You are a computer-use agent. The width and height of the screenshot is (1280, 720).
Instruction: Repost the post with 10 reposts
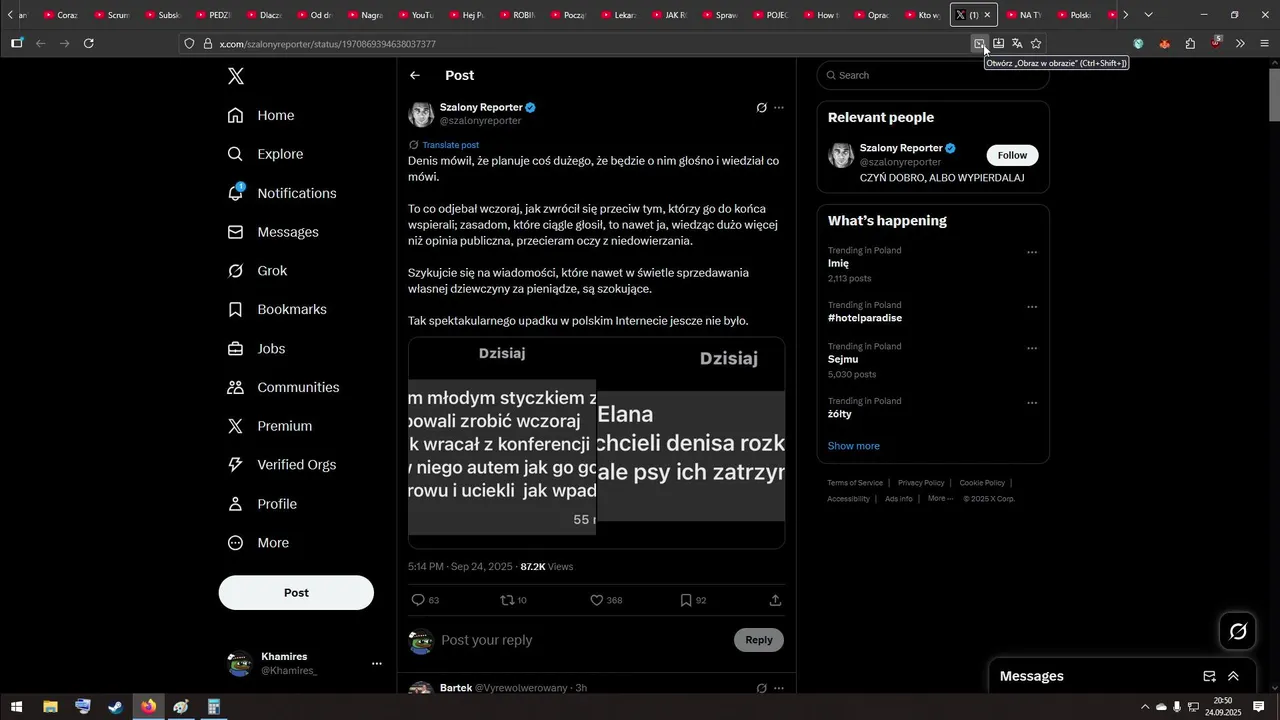click(x=507, y=600)
